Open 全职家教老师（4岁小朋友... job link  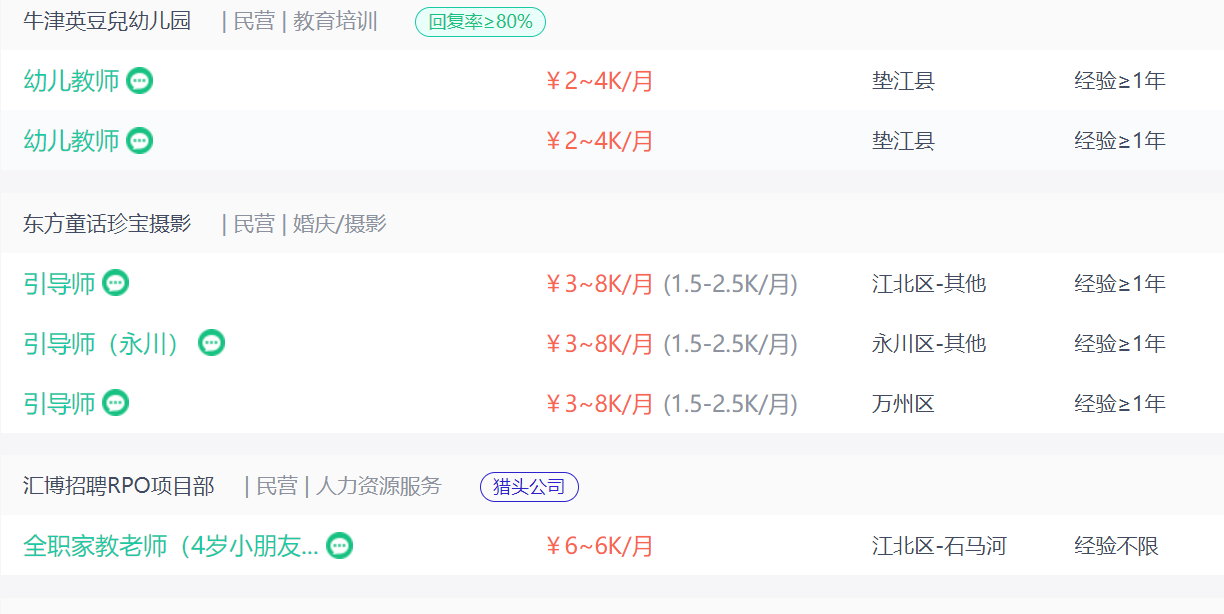tap(171, 546)
